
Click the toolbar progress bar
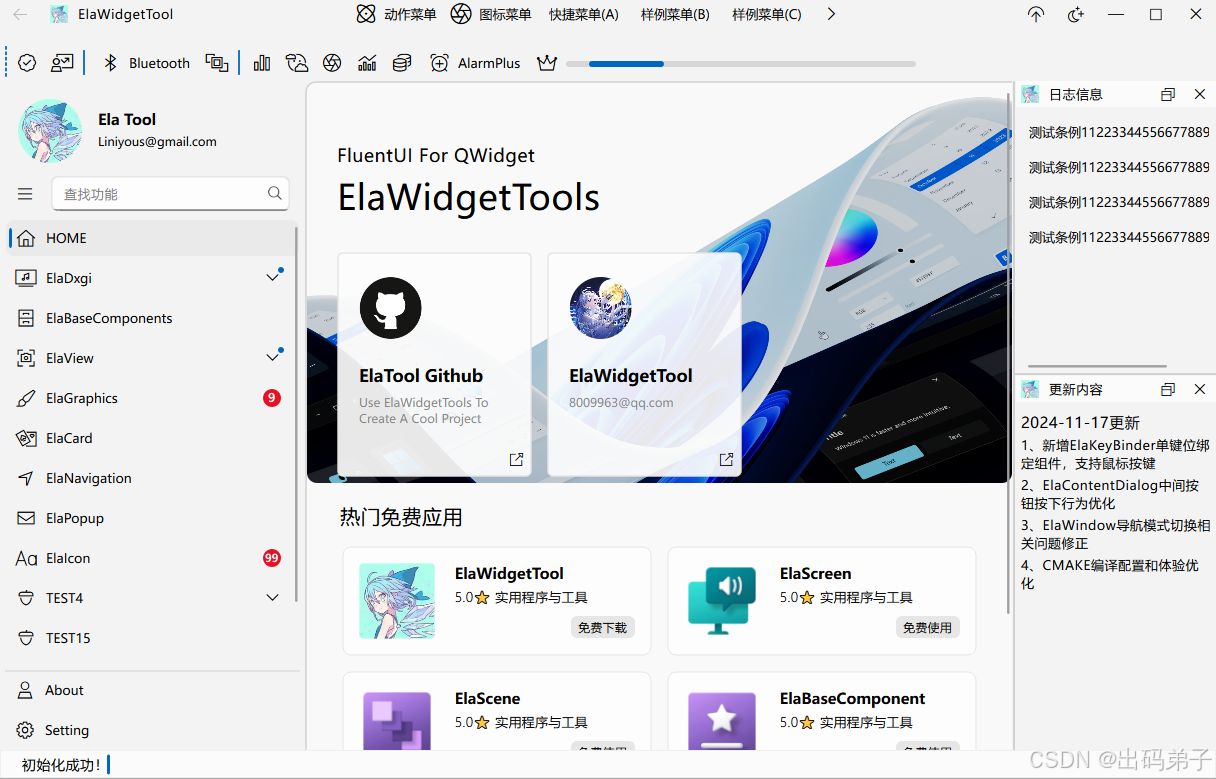[x=741, y=64]
